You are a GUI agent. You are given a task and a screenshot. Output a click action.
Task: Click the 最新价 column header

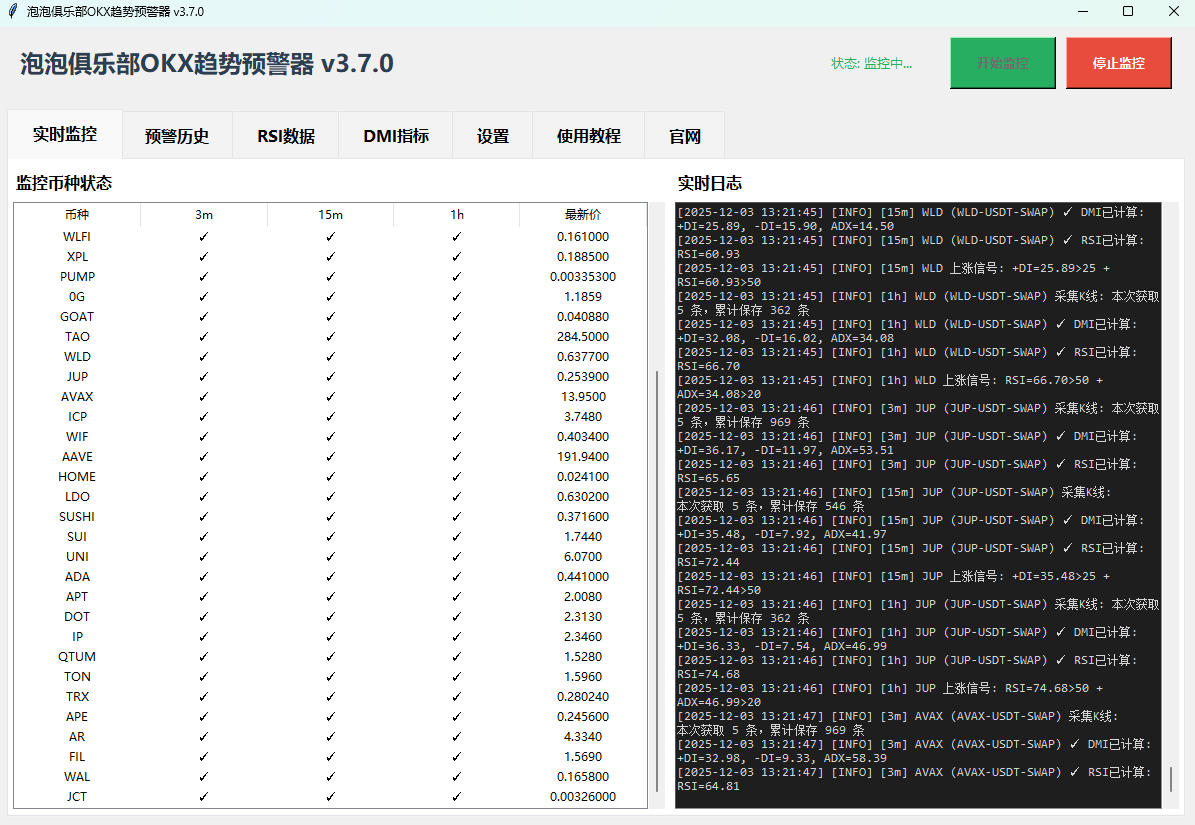tap(583, 215)
